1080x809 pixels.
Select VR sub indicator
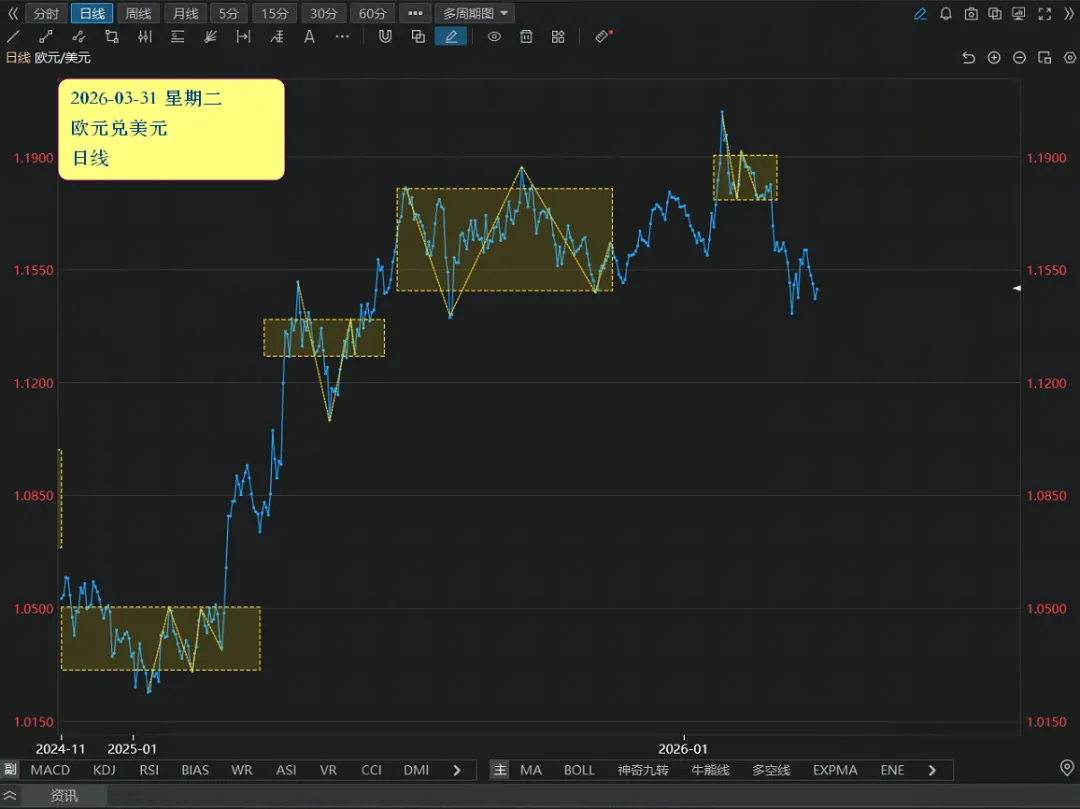pos(329,770)
